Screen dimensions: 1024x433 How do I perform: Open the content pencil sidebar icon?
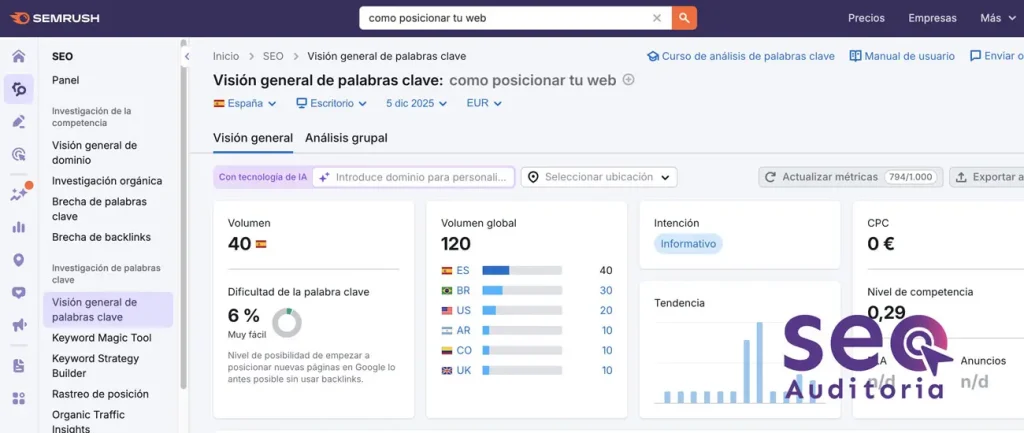pyautogui.click(x=18, y=121)
